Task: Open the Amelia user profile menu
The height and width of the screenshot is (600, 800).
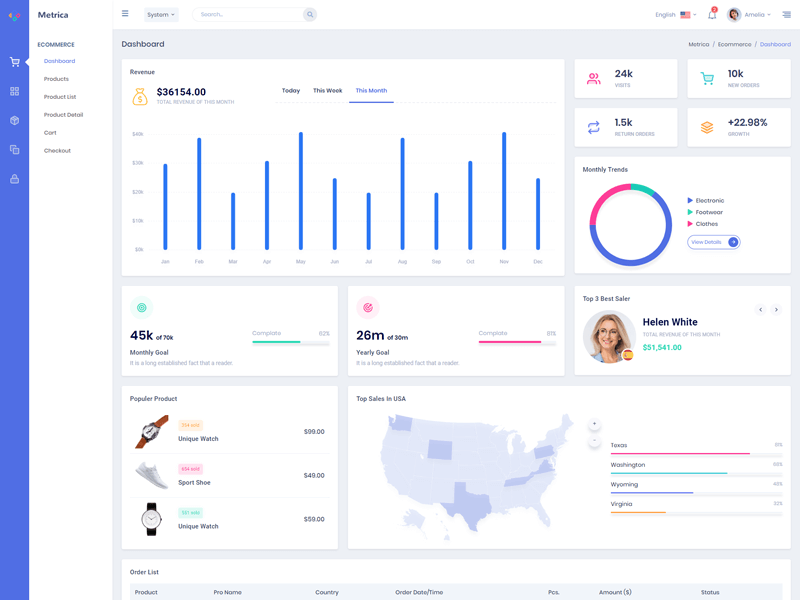Action: point(749,15)
